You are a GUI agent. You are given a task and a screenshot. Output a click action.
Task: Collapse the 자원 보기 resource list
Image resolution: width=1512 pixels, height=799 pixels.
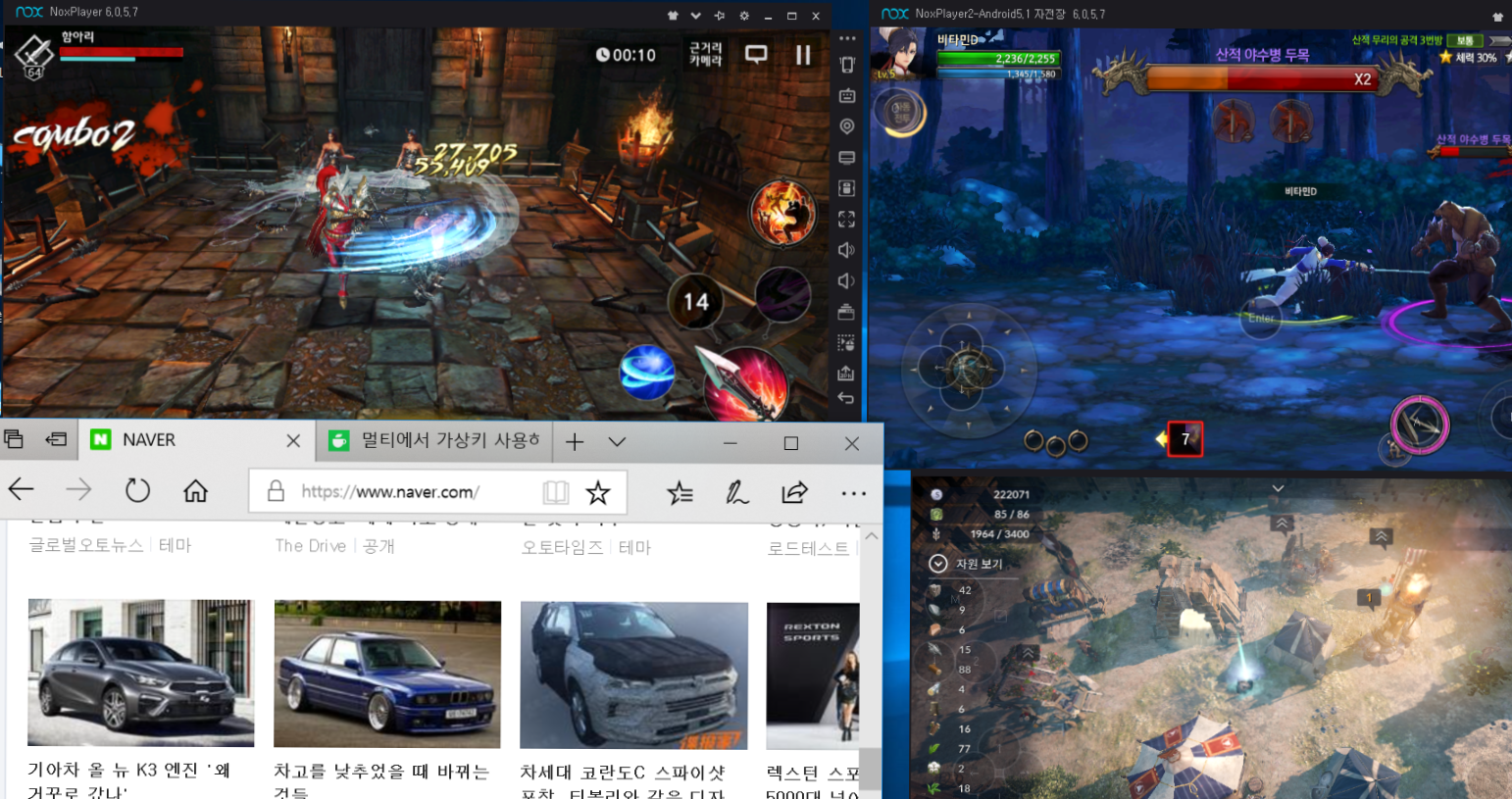coord(938,564)
